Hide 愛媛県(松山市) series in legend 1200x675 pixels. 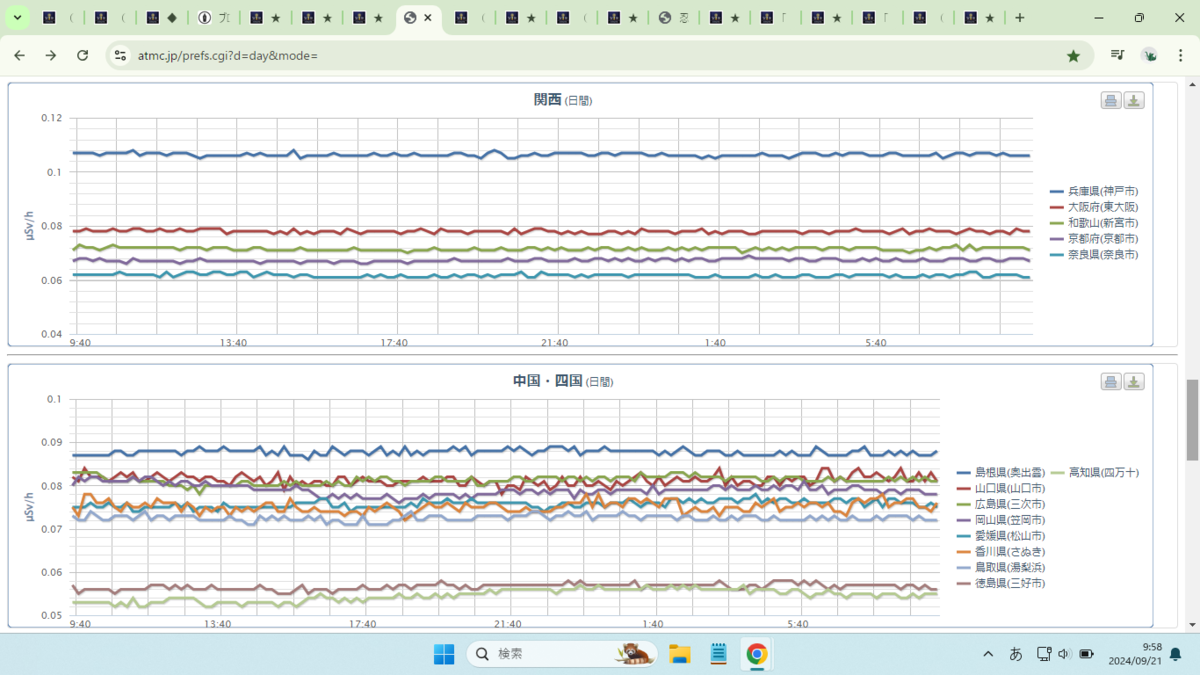(x=1001, y=536)
